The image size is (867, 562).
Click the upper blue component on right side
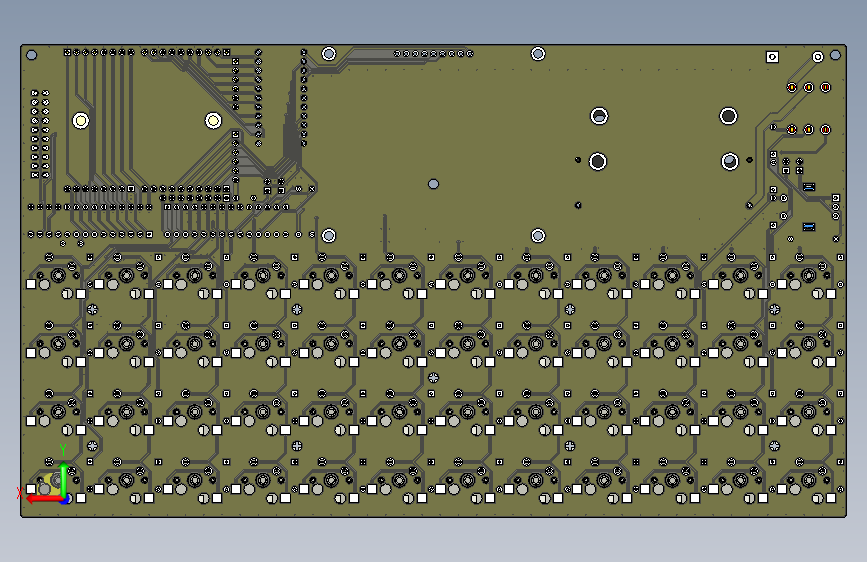tap(809, 187)
